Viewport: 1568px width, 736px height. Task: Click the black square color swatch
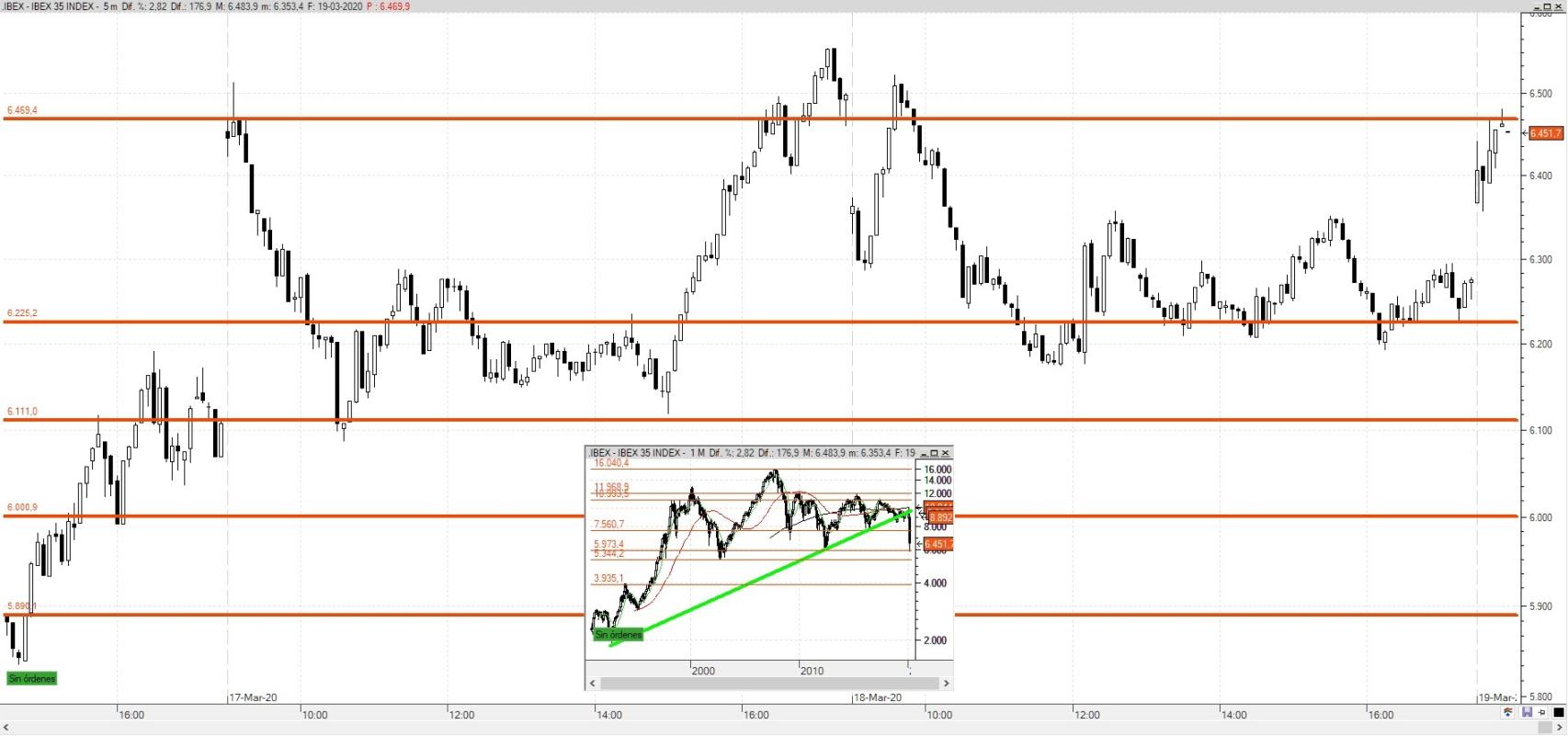1559,712
